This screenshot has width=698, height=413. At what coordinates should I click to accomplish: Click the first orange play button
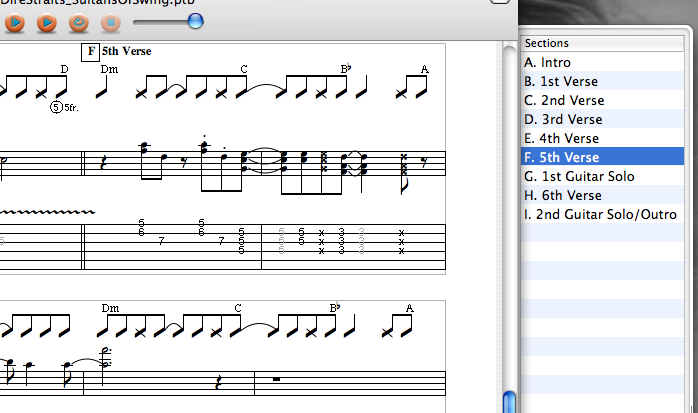[15, 22]
